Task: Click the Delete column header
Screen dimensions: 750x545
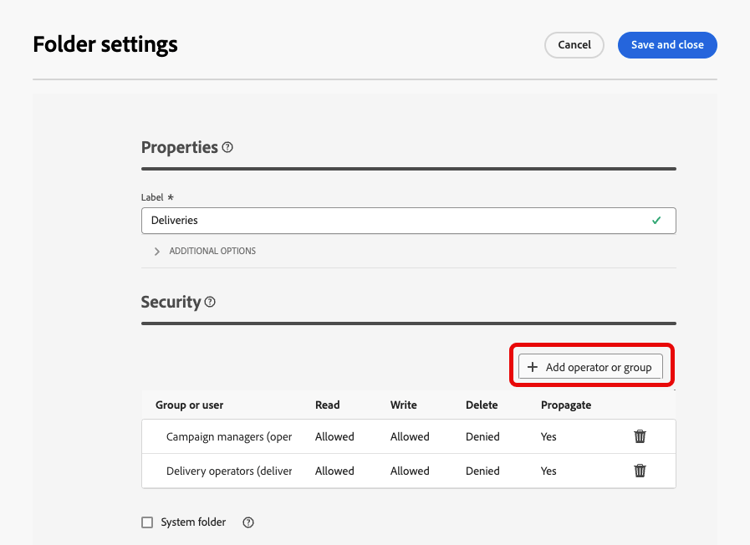Action: (482, 405)
